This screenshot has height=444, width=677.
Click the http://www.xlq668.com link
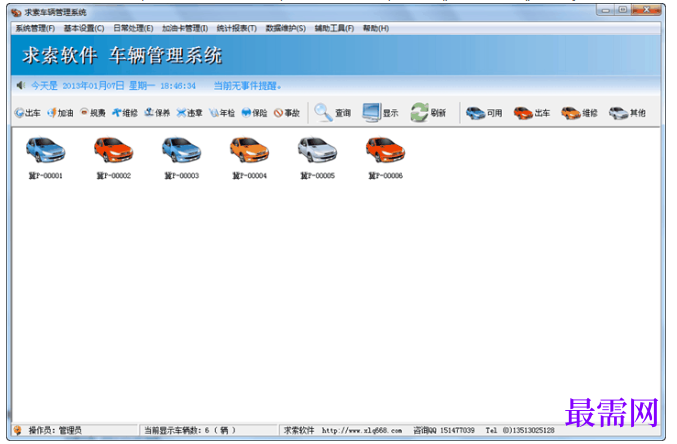point(362,430)
